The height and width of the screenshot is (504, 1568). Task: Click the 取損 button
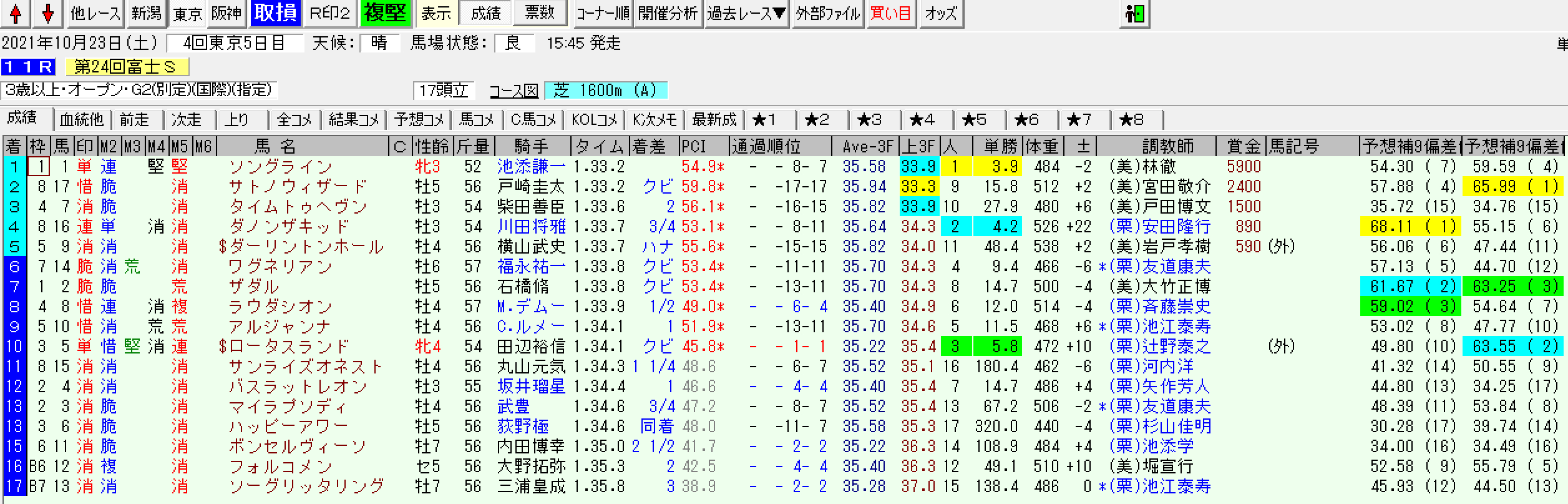coord(275,13)
